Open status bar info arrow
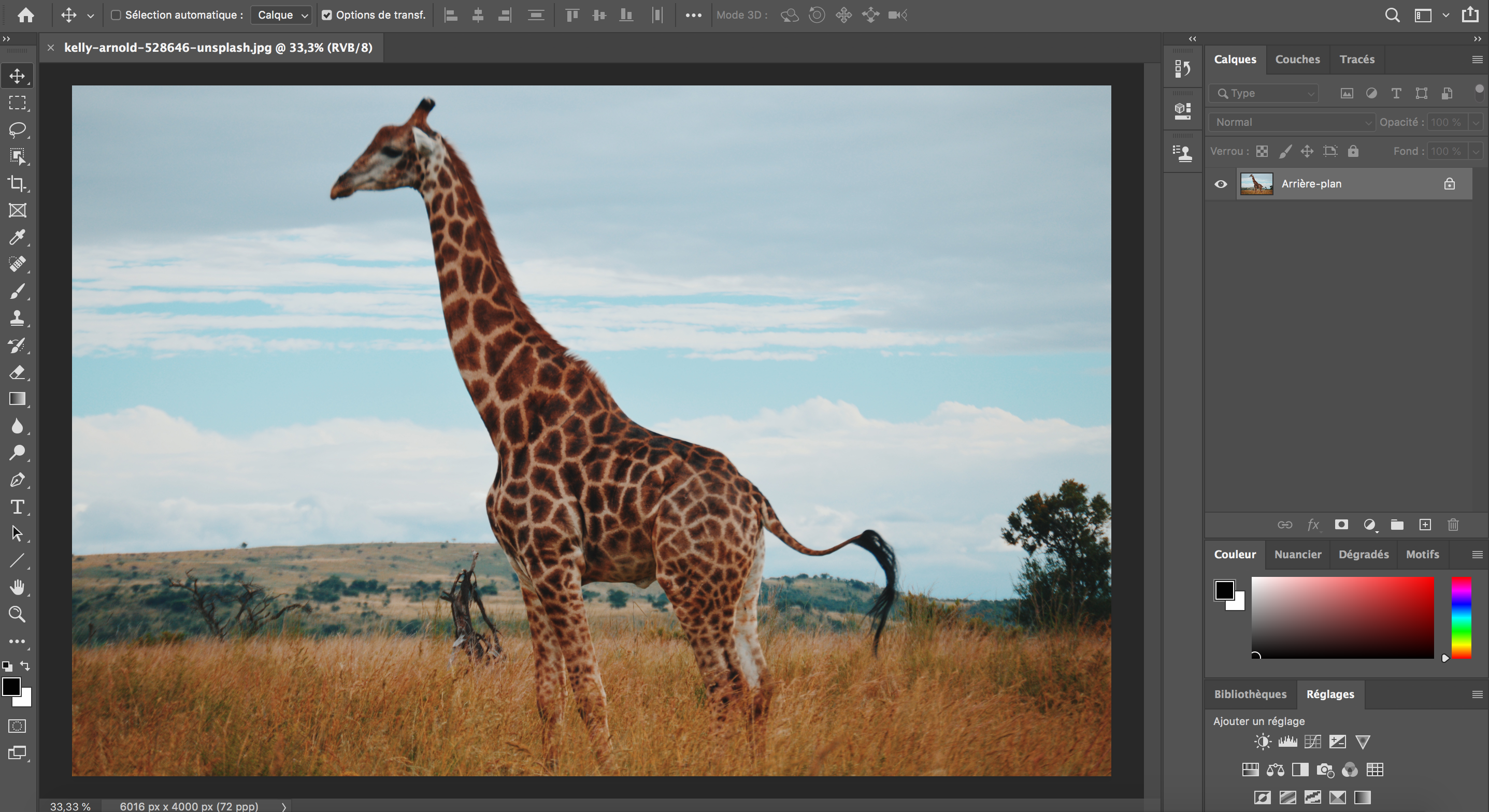The height and width of the screenshot is (812, 1489). coord(284,807)
